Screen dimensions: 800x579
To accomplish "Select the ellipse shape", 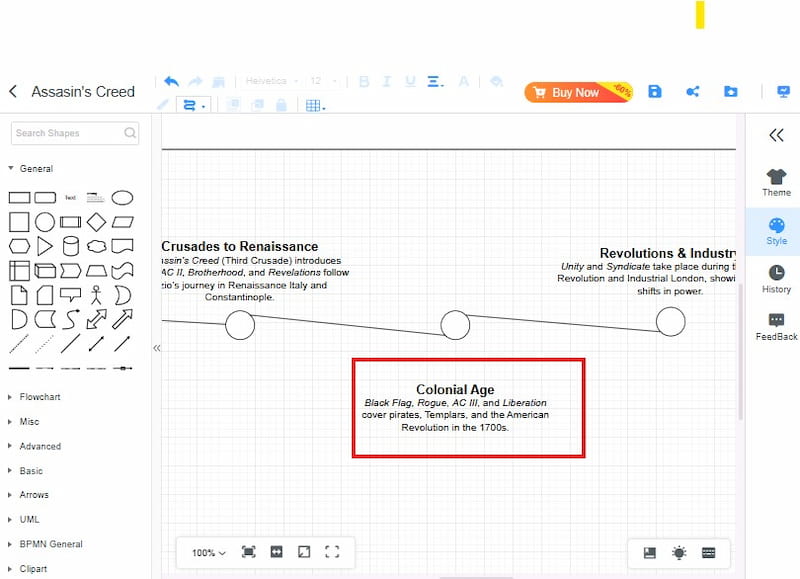I will coord(122,197).
